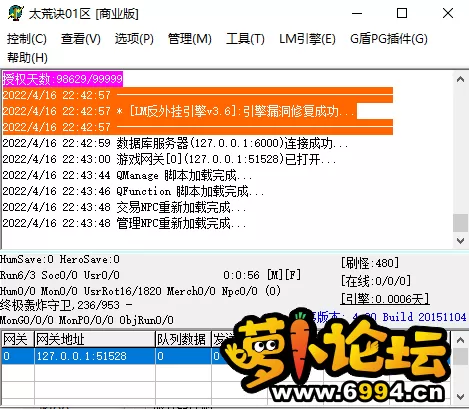Click the MonG0/0/0 MonP0/0/0 status line
Viewport: 469px width, 409px height.
87,320
